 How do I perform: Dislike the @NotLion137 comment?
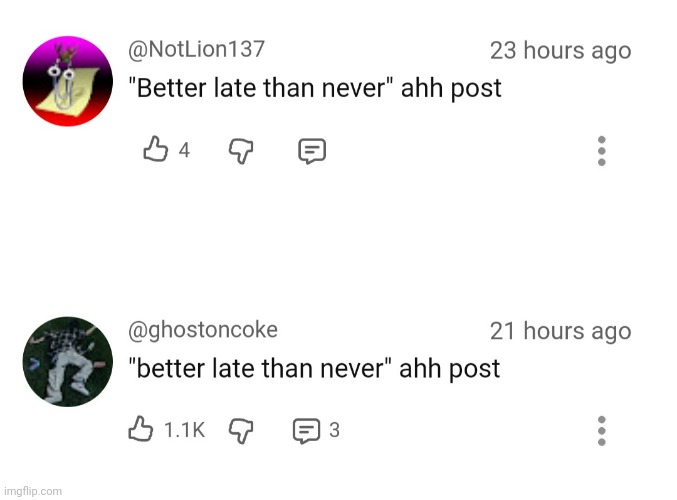[x=242, y=150]
